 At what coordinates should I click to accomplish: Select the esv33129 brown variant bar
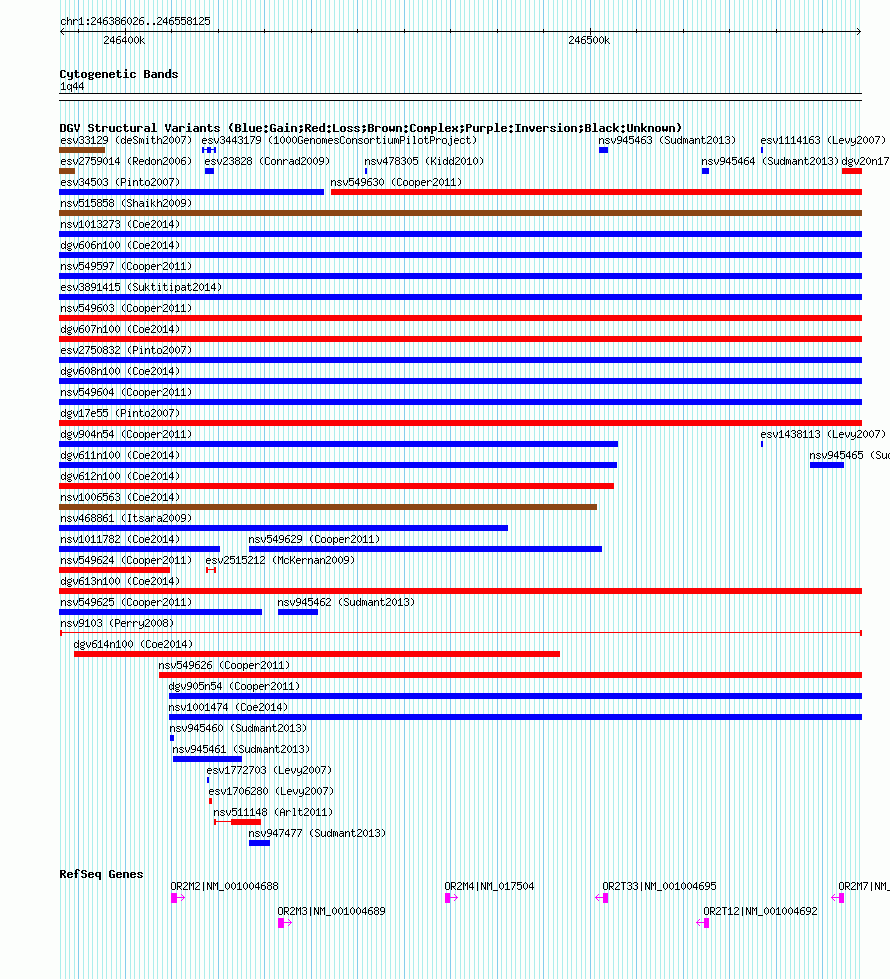82,150
